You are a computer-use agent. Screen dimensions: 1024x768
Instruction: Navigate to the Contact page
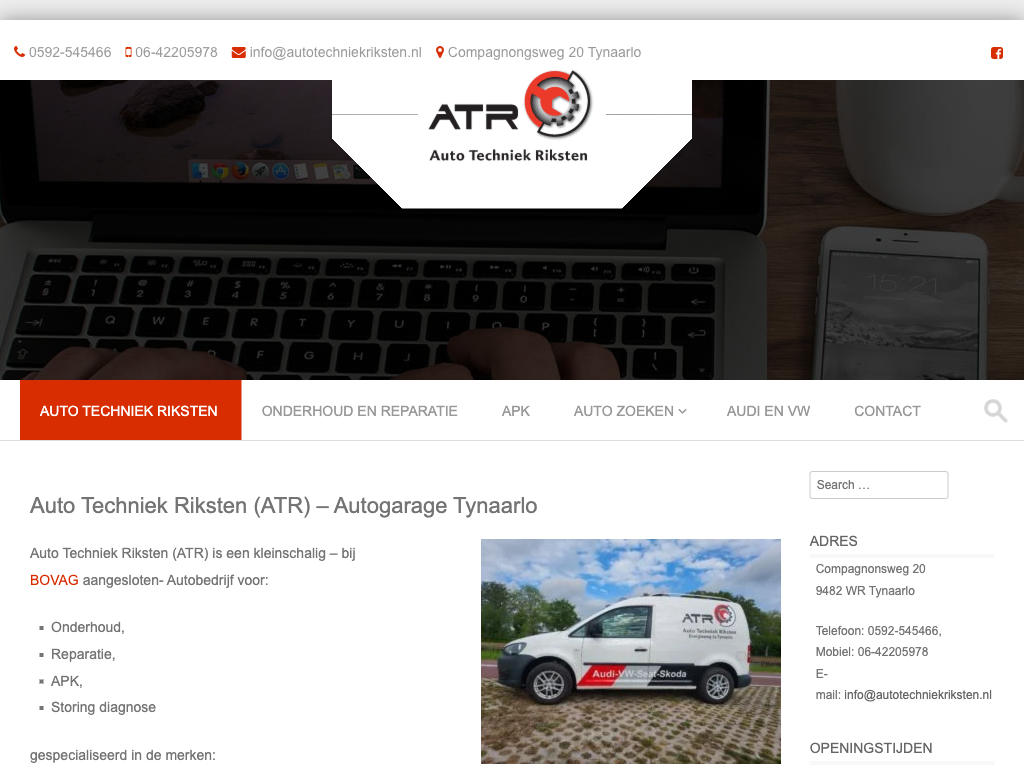tap(887, 411)
